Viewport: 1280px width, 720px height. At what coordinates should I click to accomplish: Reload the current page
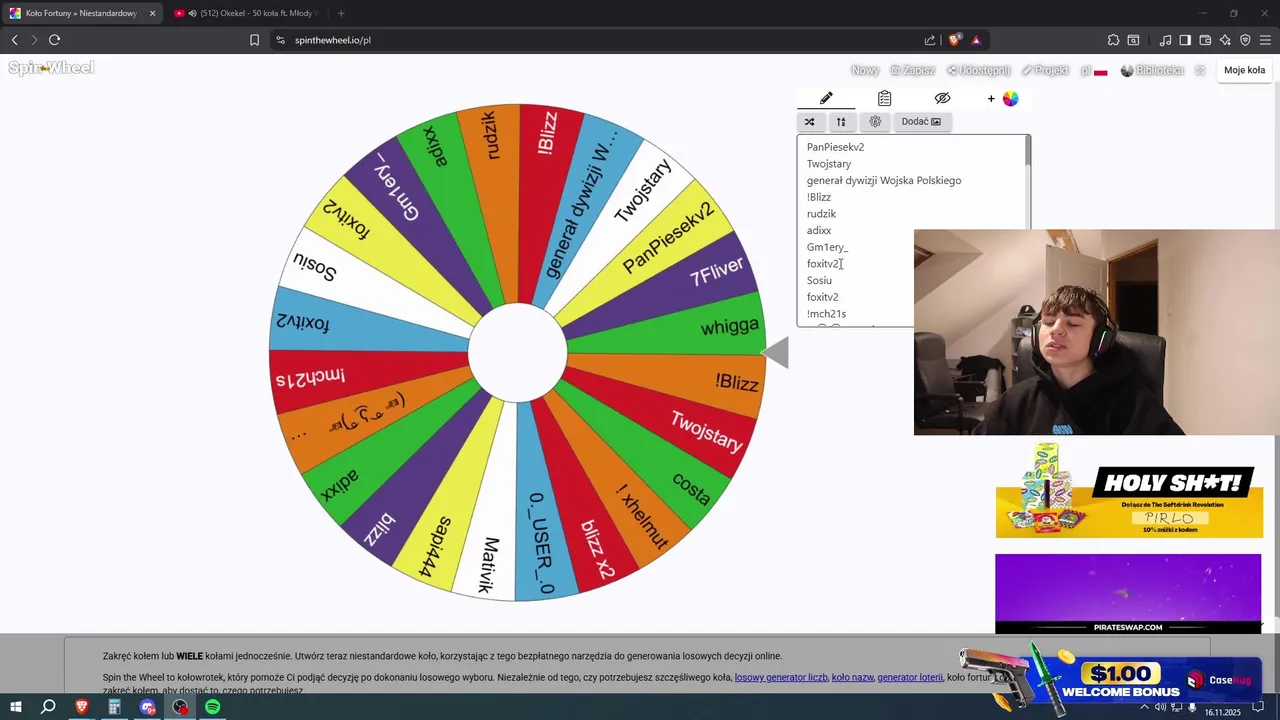tap(55, 40)
